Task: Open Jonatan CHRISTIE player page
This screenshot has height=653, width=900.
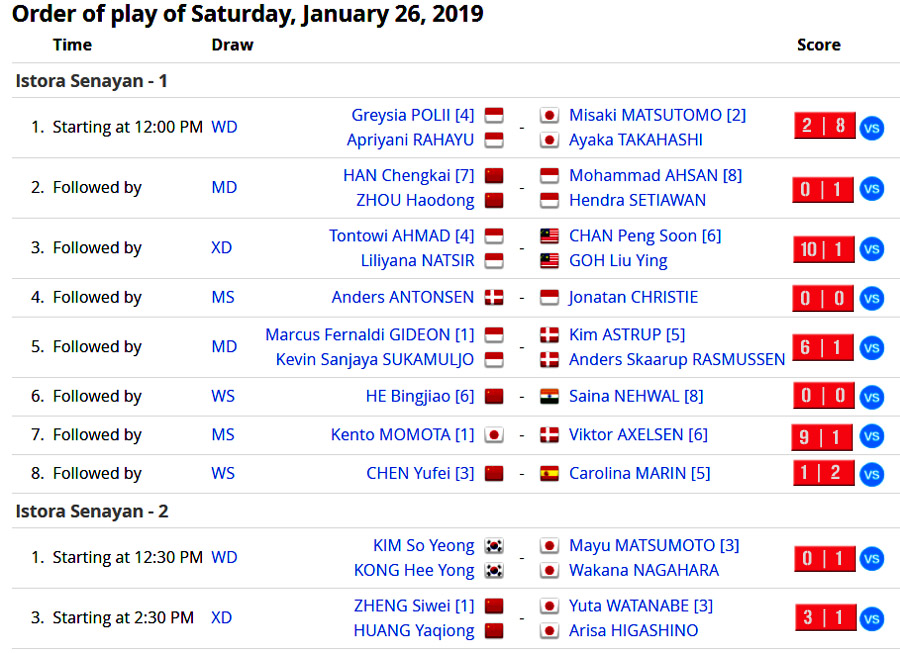Action: coord(633,297)
